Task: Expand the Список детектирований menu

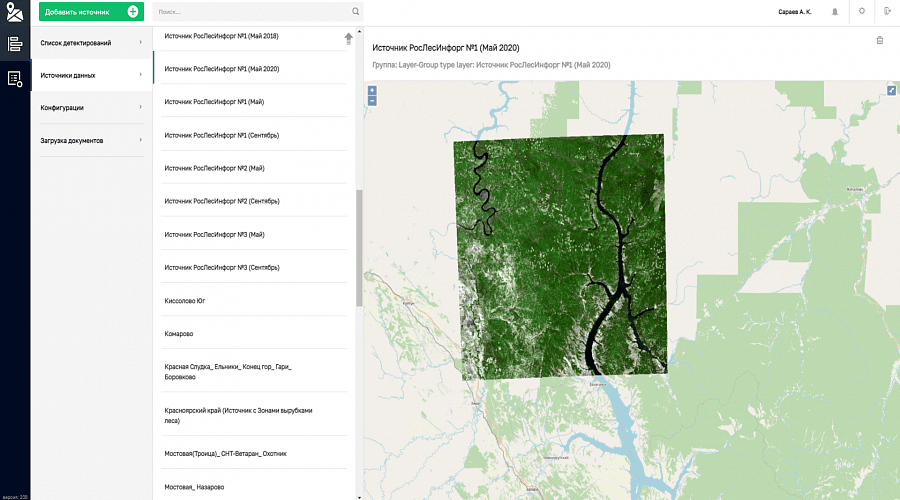Action: pyautogui.click(x=91, y=43)
